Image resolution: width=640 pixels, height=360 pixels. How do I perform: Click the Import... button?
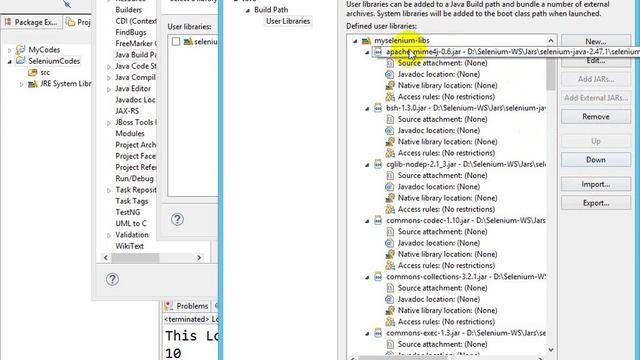[x=596, y=184]
